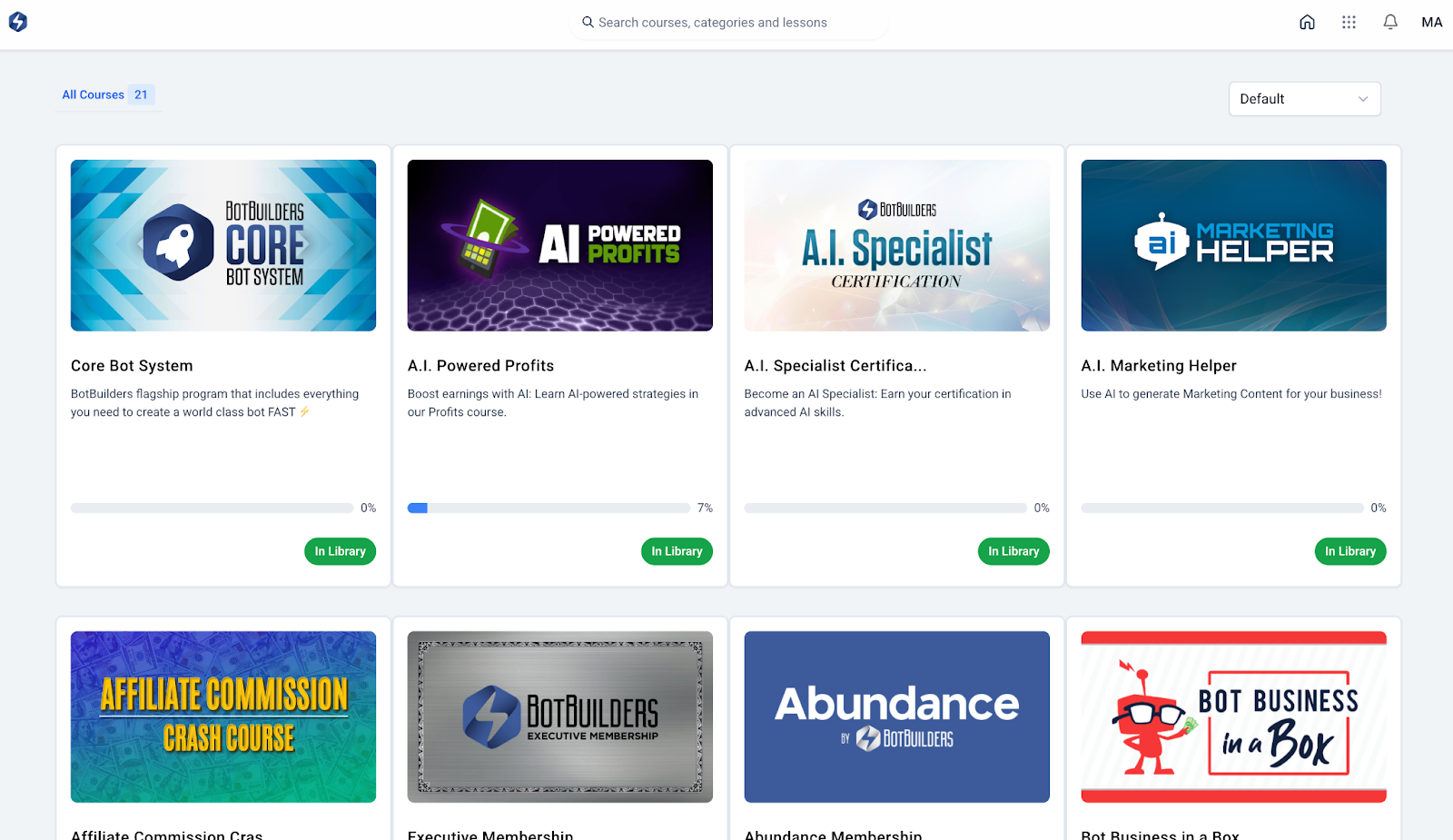Click Core Bot System progress bar
1453x840 pixels.
click(x=212, y=508)
